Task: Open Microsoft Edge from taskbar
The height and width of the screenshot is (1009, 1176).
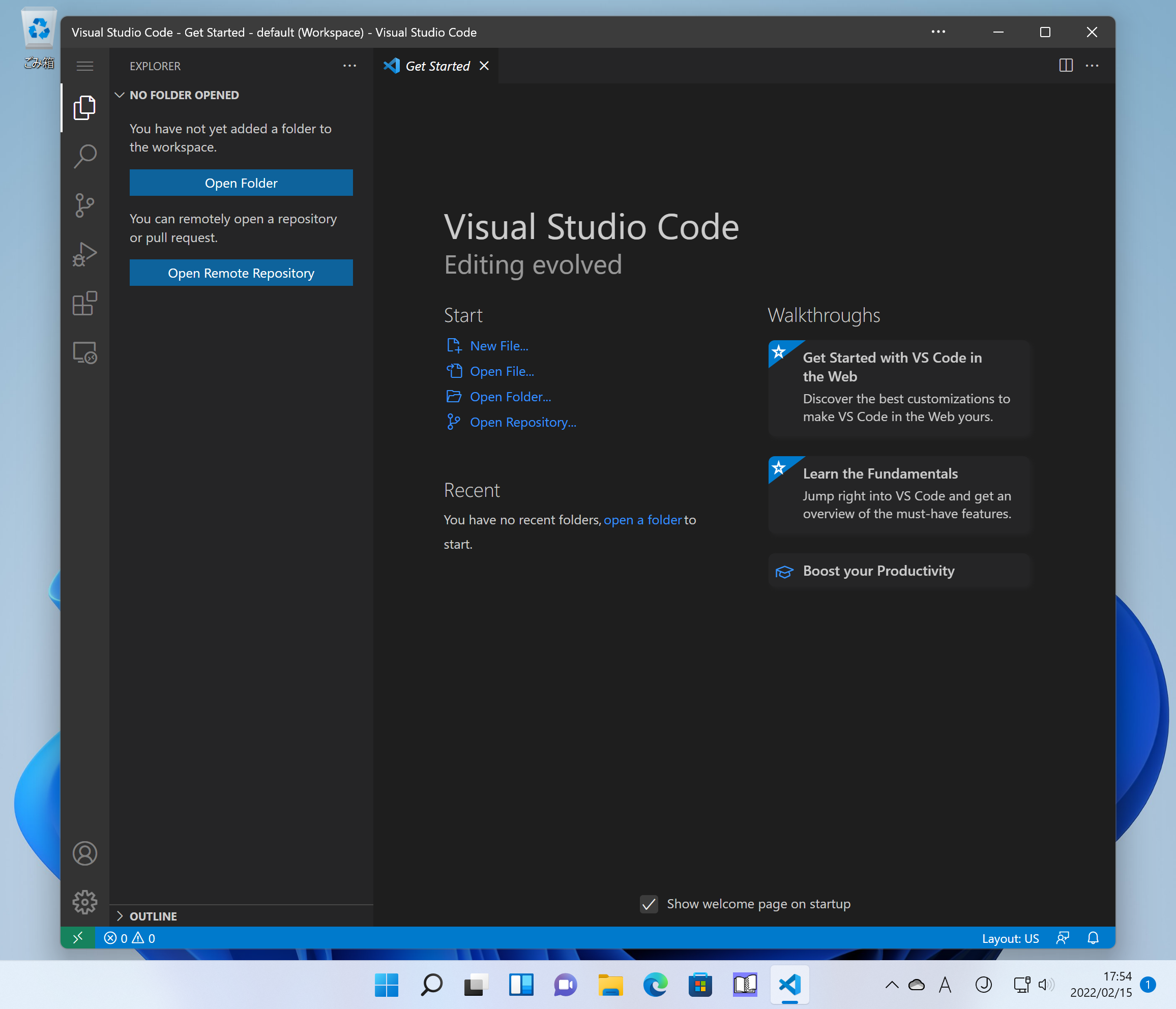Action: pyautogui.click(x=655, y=985)
